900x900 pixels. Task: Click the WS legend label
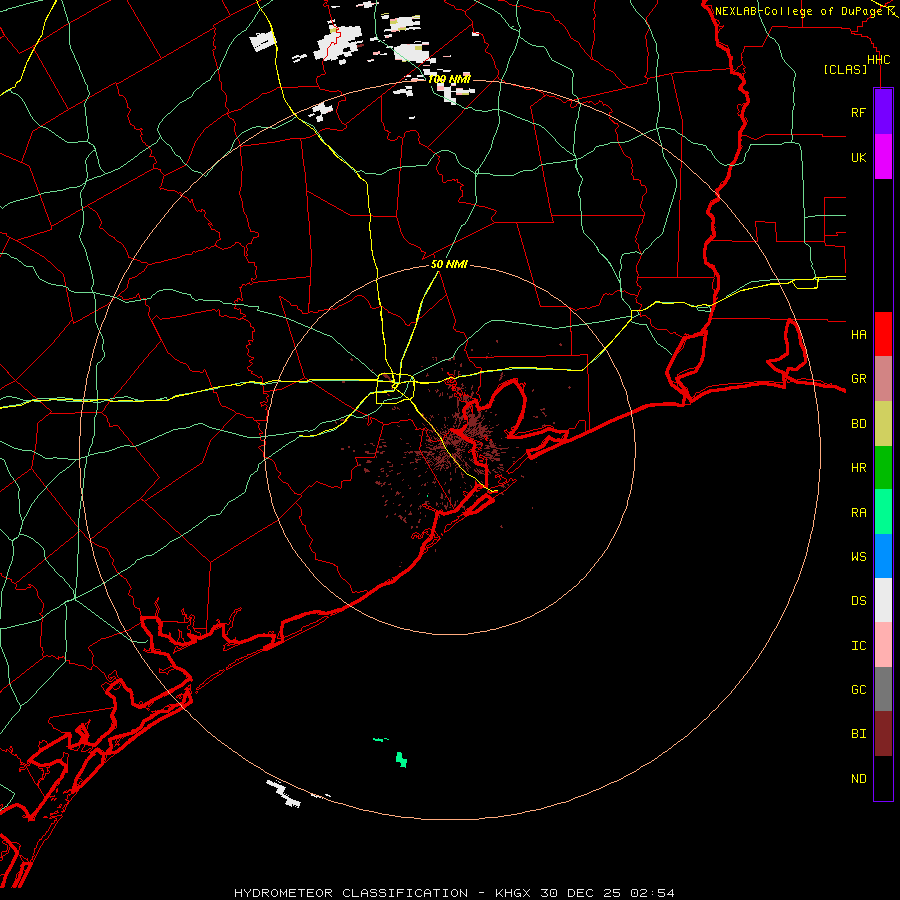pos(858,557)
